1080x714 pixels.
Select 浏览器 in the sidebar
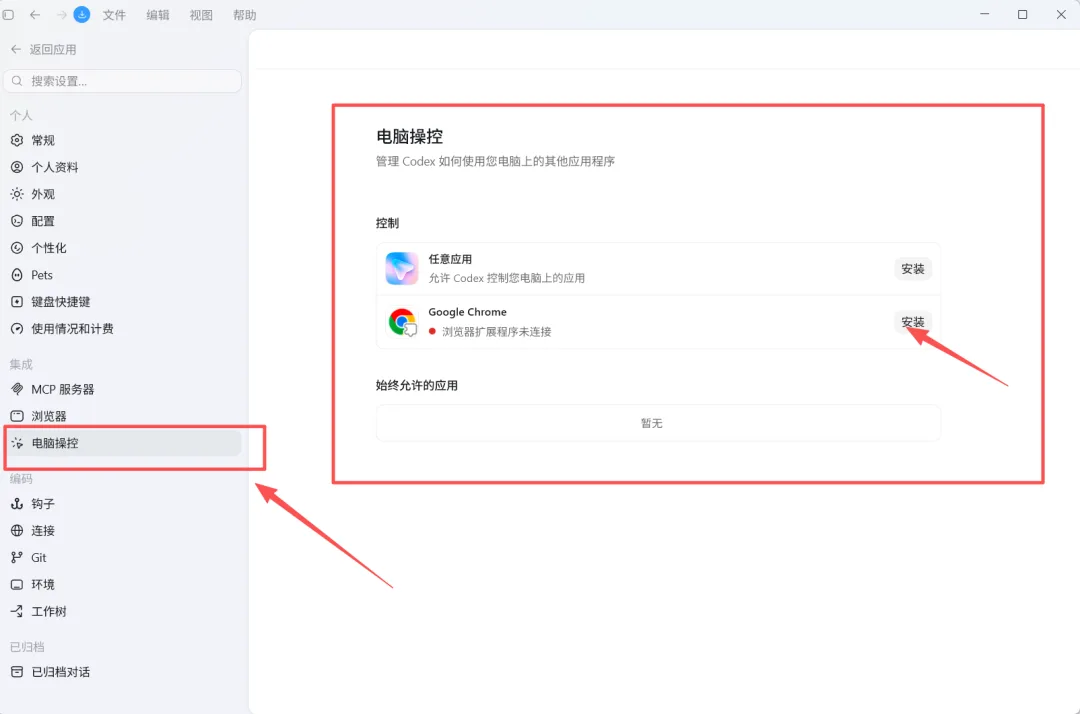[x=123, y=416]
